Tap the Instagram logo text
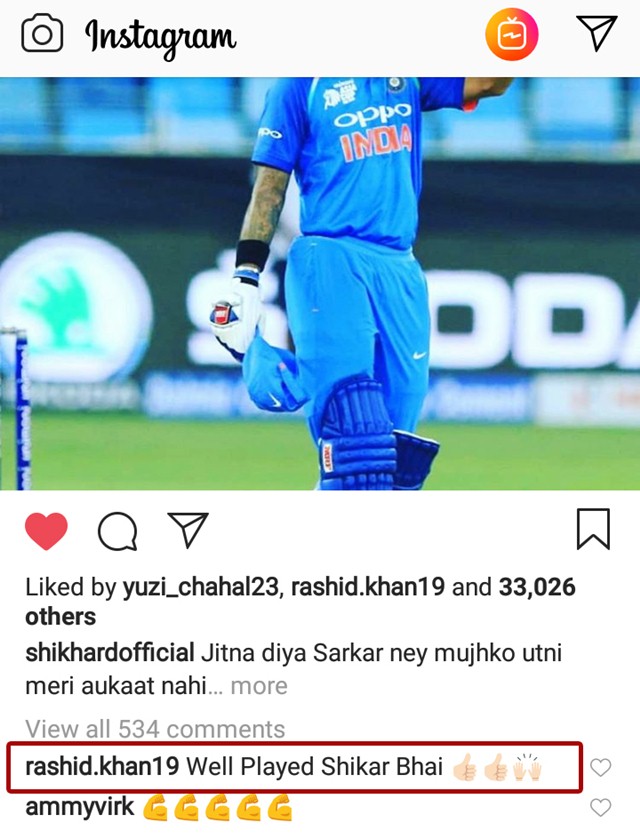640x837 pixels. [x=160, y=37]
